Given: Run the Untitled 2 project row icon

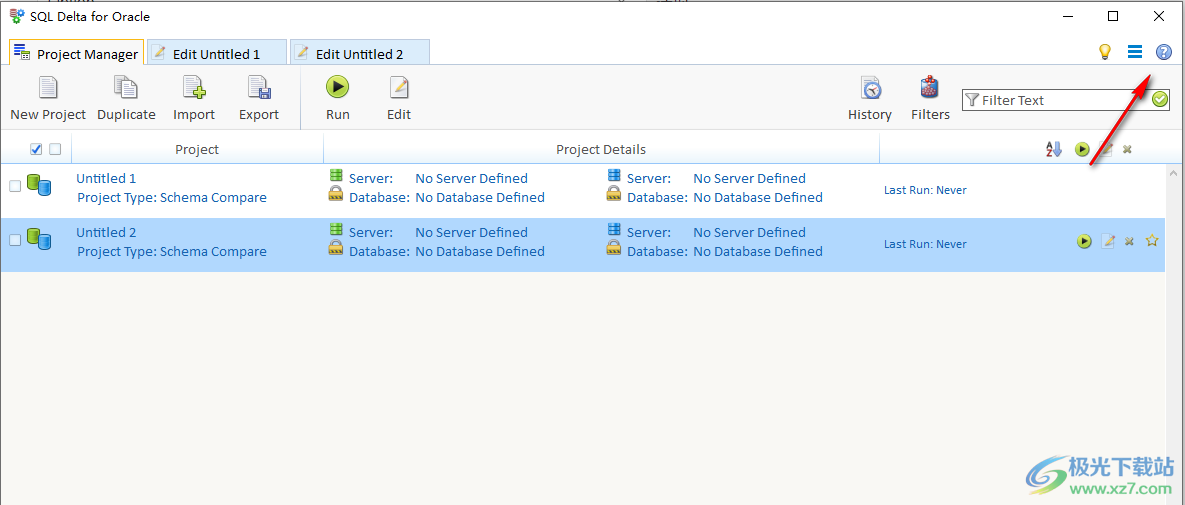Looking at the screenshot, I should (x=1084, y=241).
